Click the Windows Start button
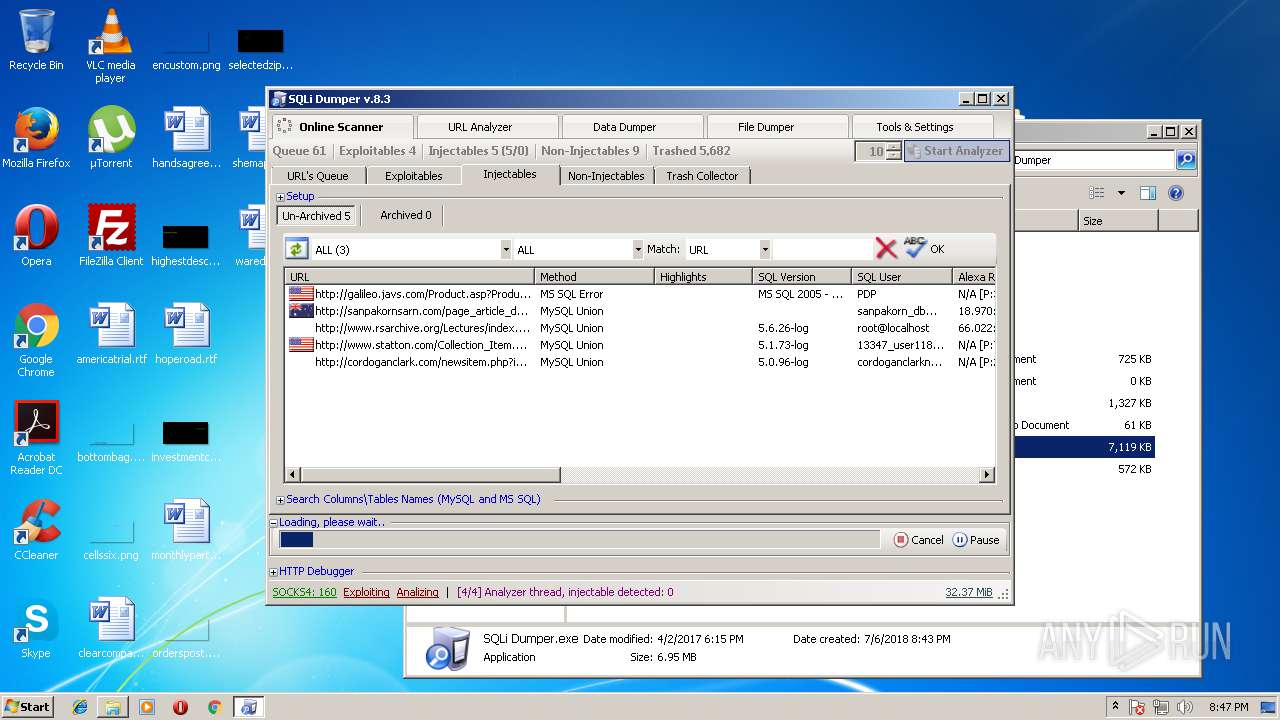Screen dimensions: 1280x720 point(27,706)
